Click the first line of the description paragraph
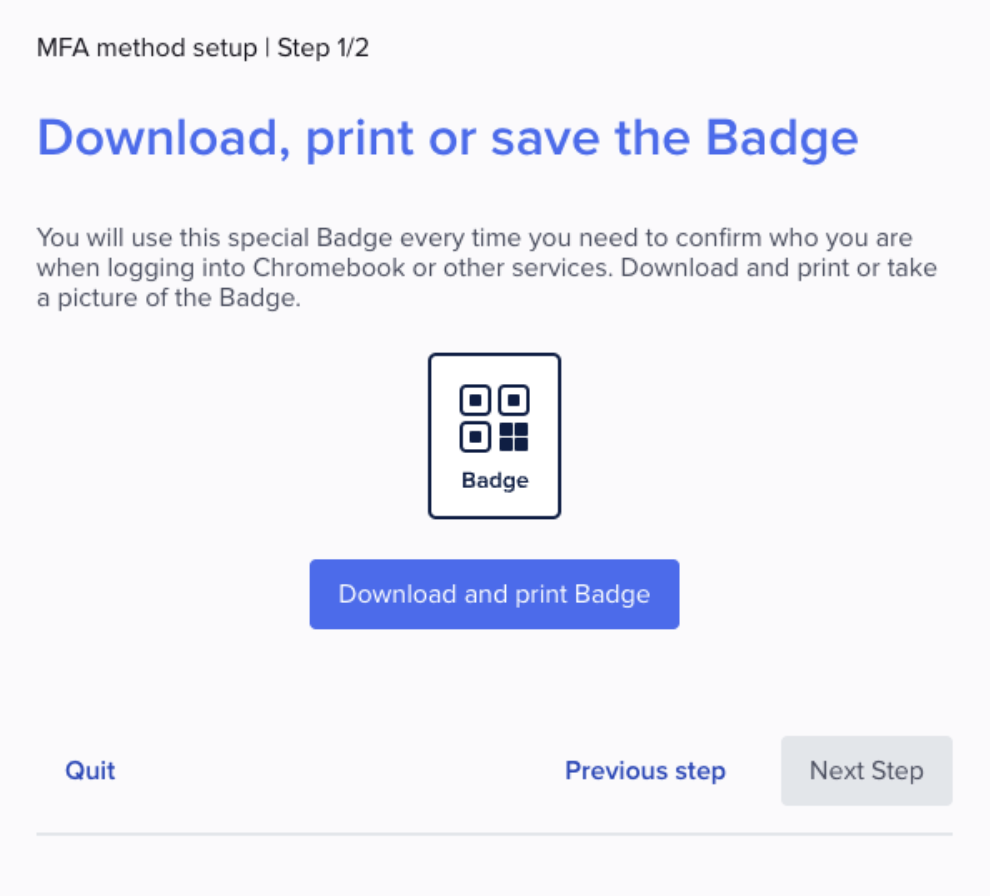The height and width of the screenshot is (896, 990). pyautogui.click(x=474, y=240)
